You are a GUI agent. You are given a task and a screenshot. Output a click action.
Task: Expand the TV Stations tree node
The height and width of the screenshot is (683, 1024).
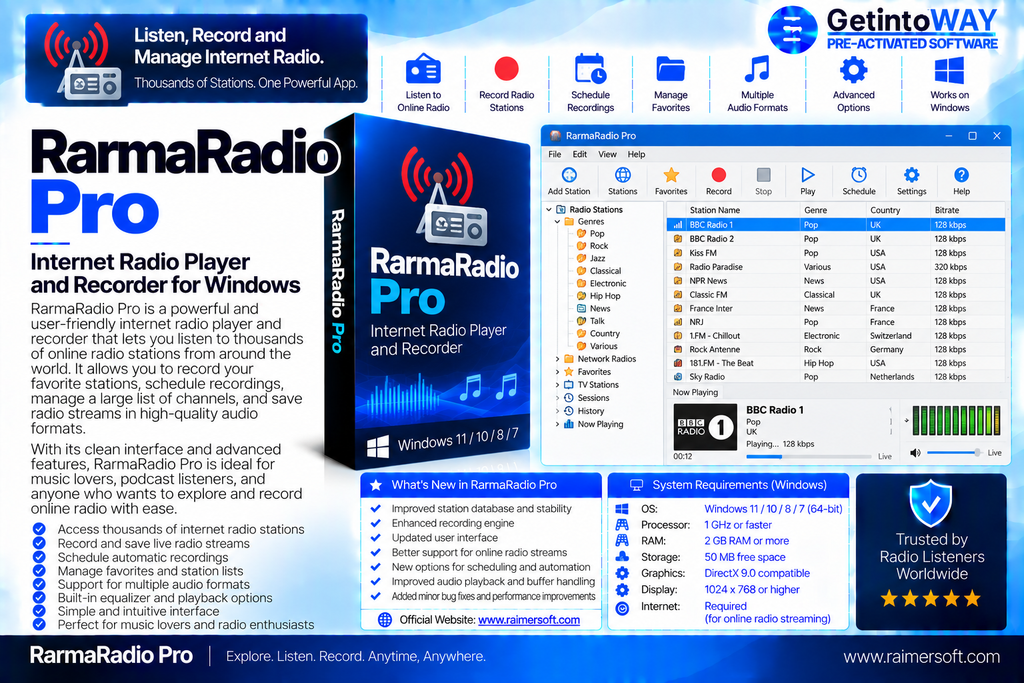pos(558,385)
